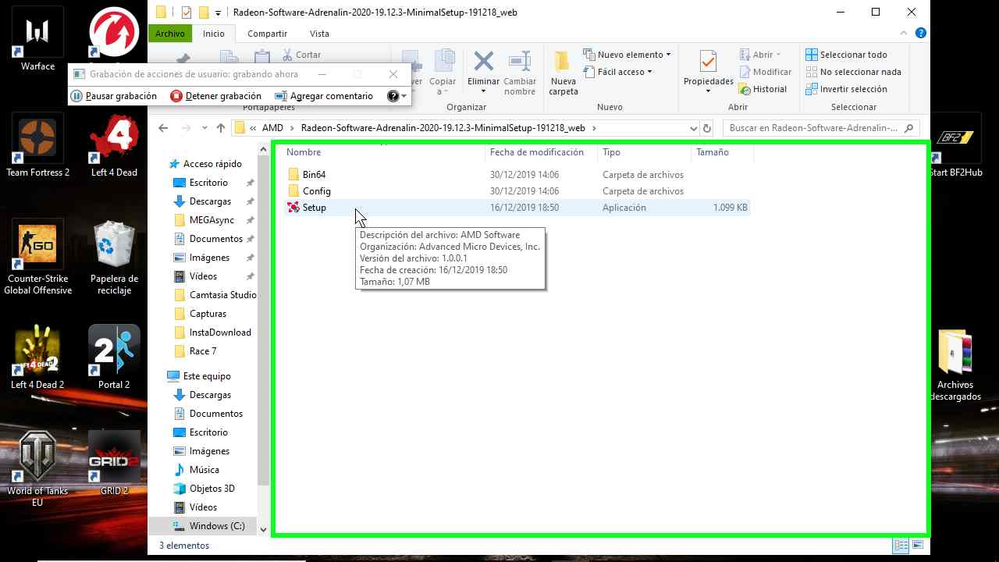999x562 pixels.
Task: Open the Archivos descargados desktop folder
Action: pyautogui.click(x=954, y=364)
